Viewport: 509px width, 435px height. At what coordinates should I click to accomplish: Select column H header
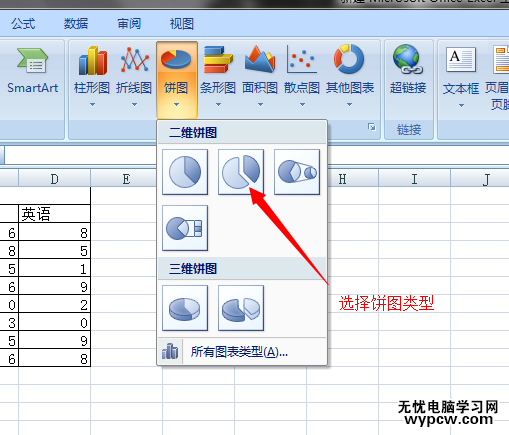click(342, 179)
